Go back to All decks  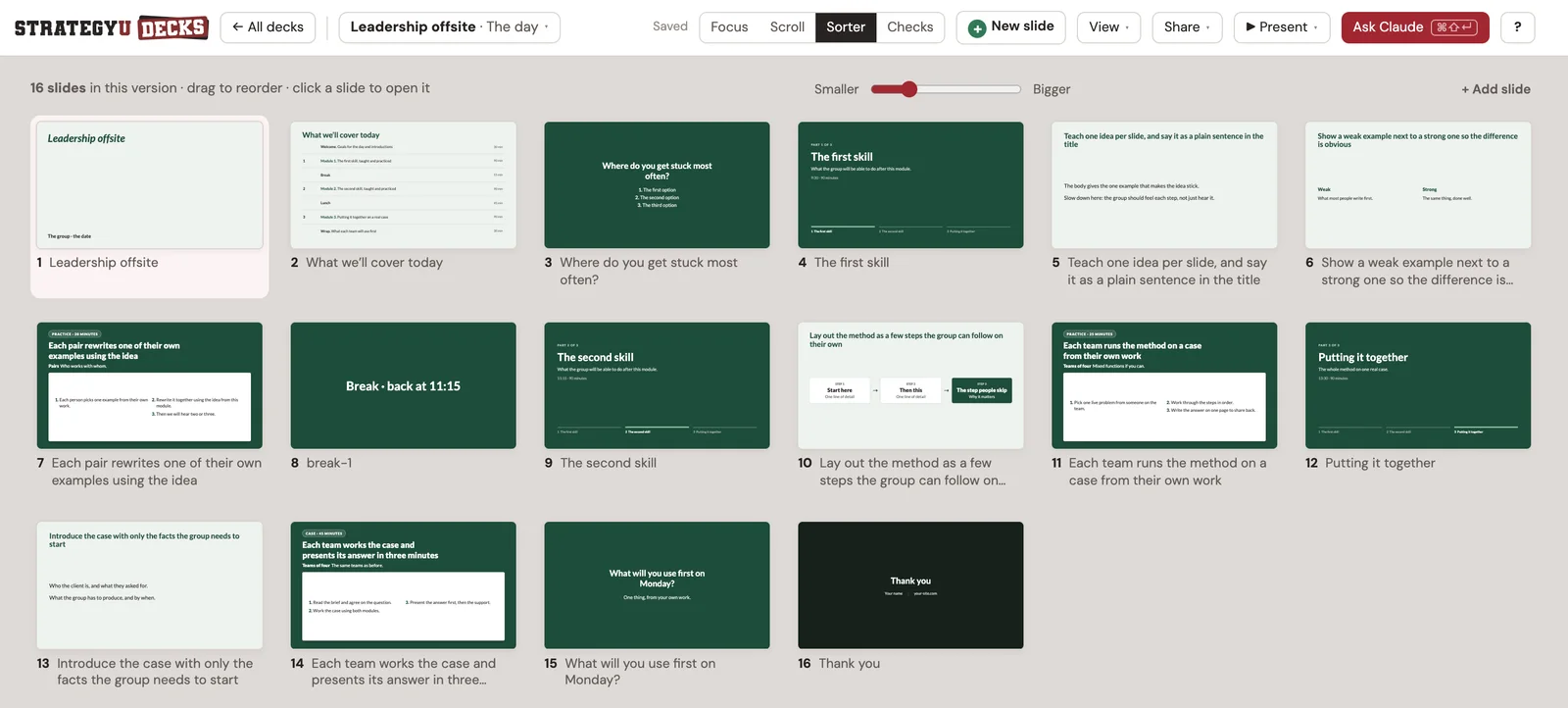click(268, 27)
